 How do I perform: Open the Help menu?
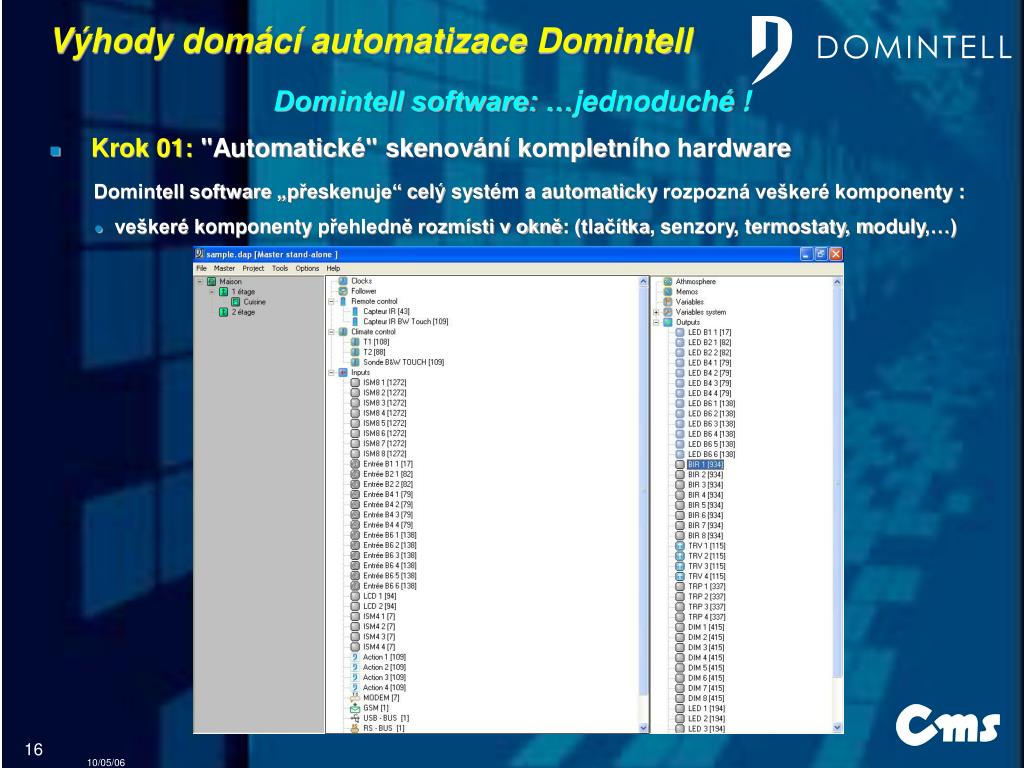pyautogui.click(x=333, y=268)
